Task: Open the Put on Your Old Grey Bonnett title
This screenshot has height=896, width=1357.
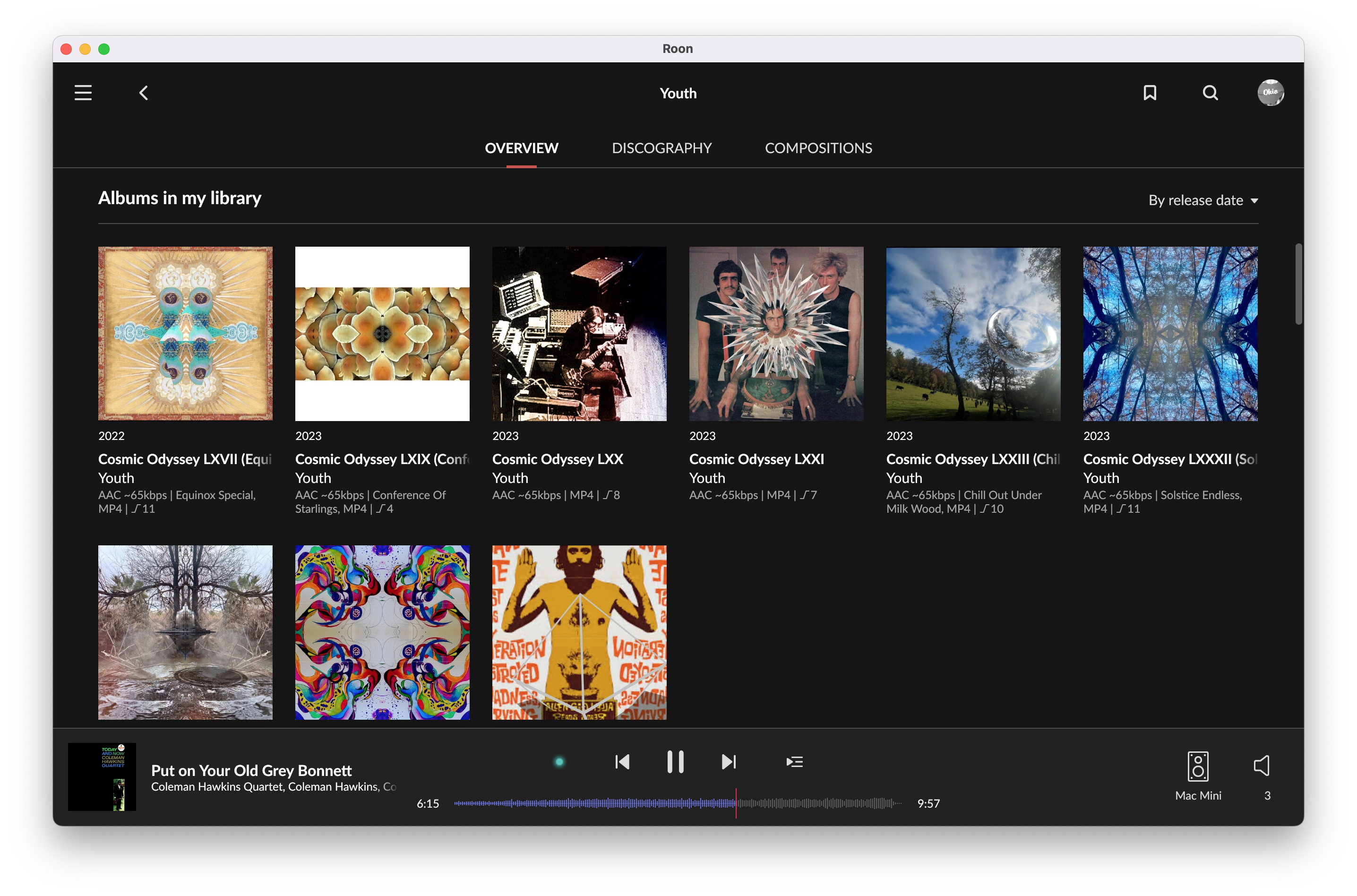Action: point(251,770)
